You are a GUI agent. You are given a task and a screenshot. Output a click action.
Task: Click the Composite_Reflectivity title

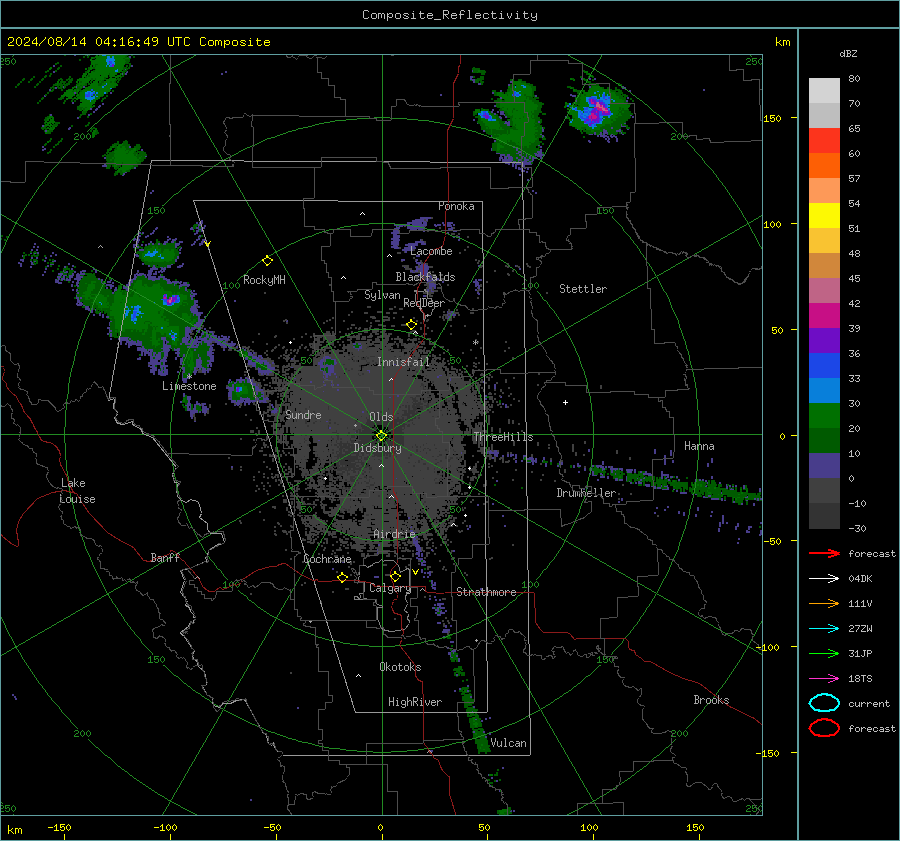(x=450, y=15)
